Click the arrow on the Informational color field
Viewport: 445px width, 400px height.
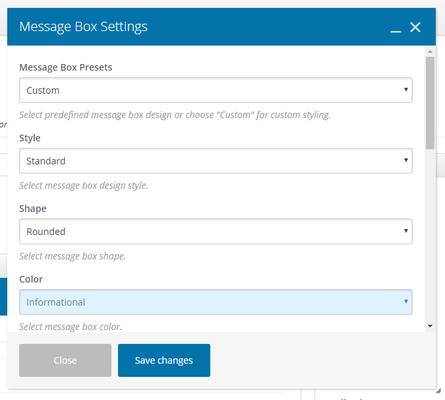[406, 301]
